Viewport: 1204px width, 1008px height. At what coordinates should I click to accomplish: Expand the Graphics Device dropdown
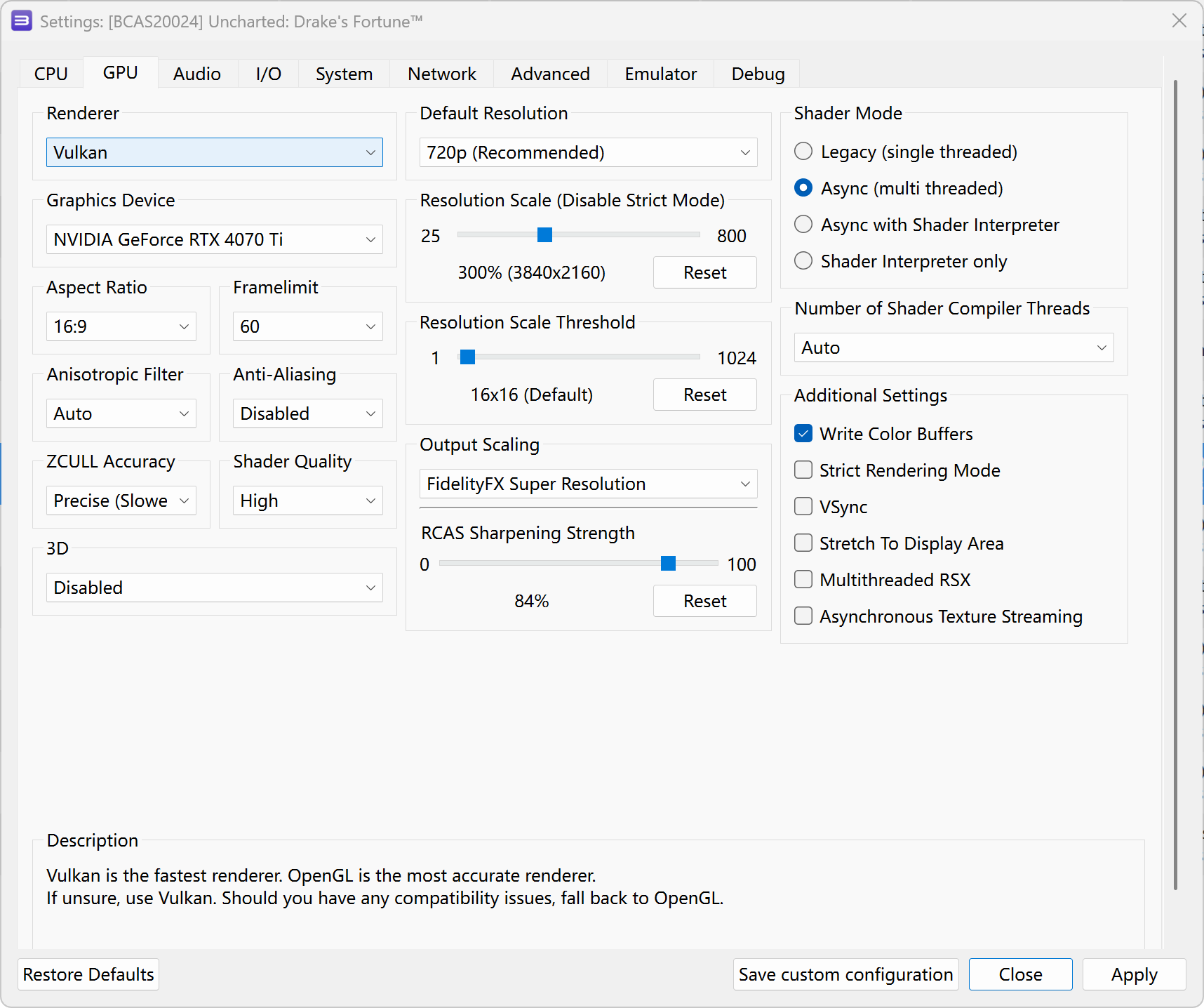click(215, 239)
